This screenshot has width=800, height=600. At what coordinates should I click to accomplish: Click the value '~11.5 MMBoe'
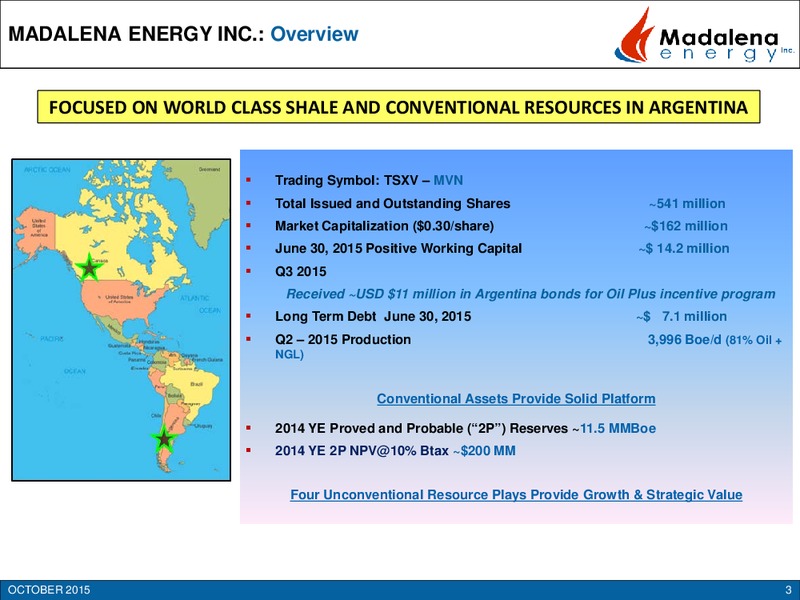click(614, 428)
